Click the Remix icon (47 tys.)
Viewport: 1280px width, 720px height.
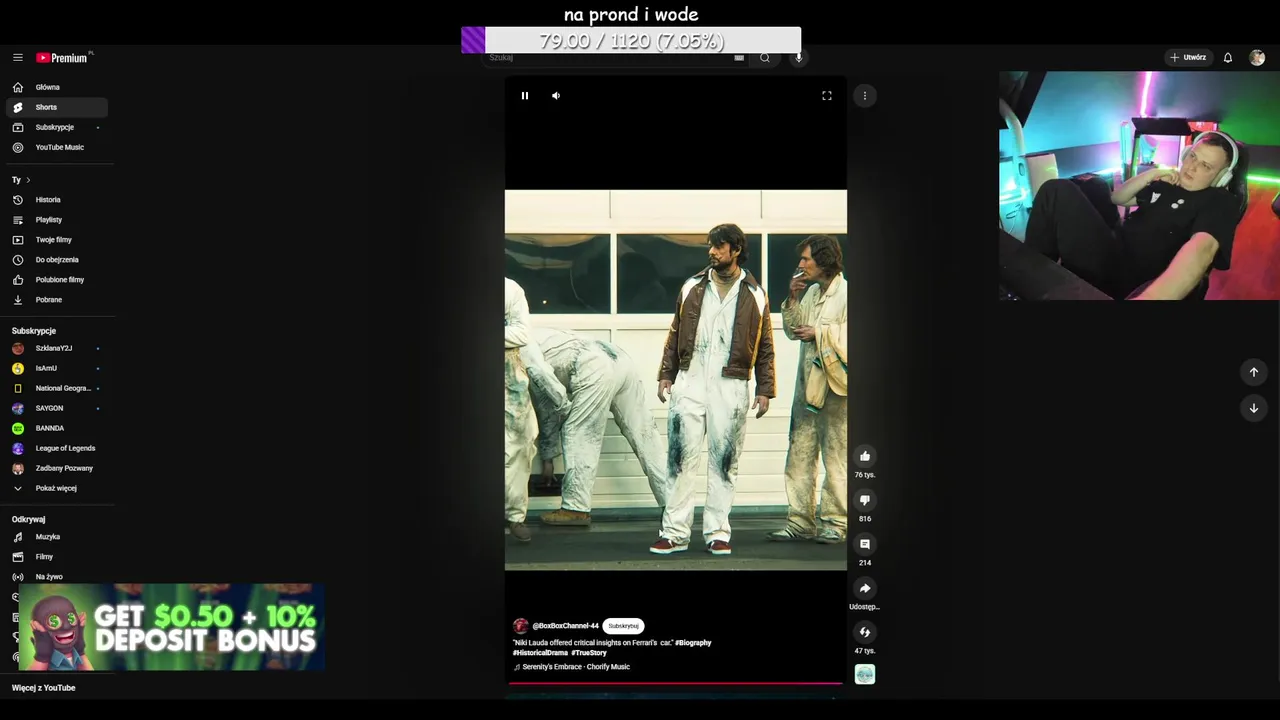(865, 632)
